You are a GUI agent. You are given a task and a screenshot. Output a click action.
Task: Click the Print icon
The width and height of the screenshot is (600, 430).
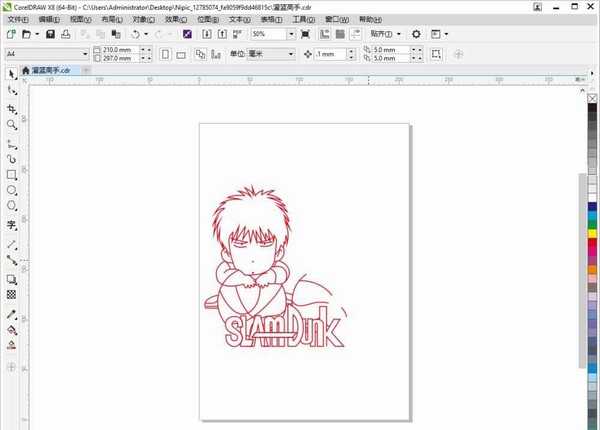(x=66, y=34)
